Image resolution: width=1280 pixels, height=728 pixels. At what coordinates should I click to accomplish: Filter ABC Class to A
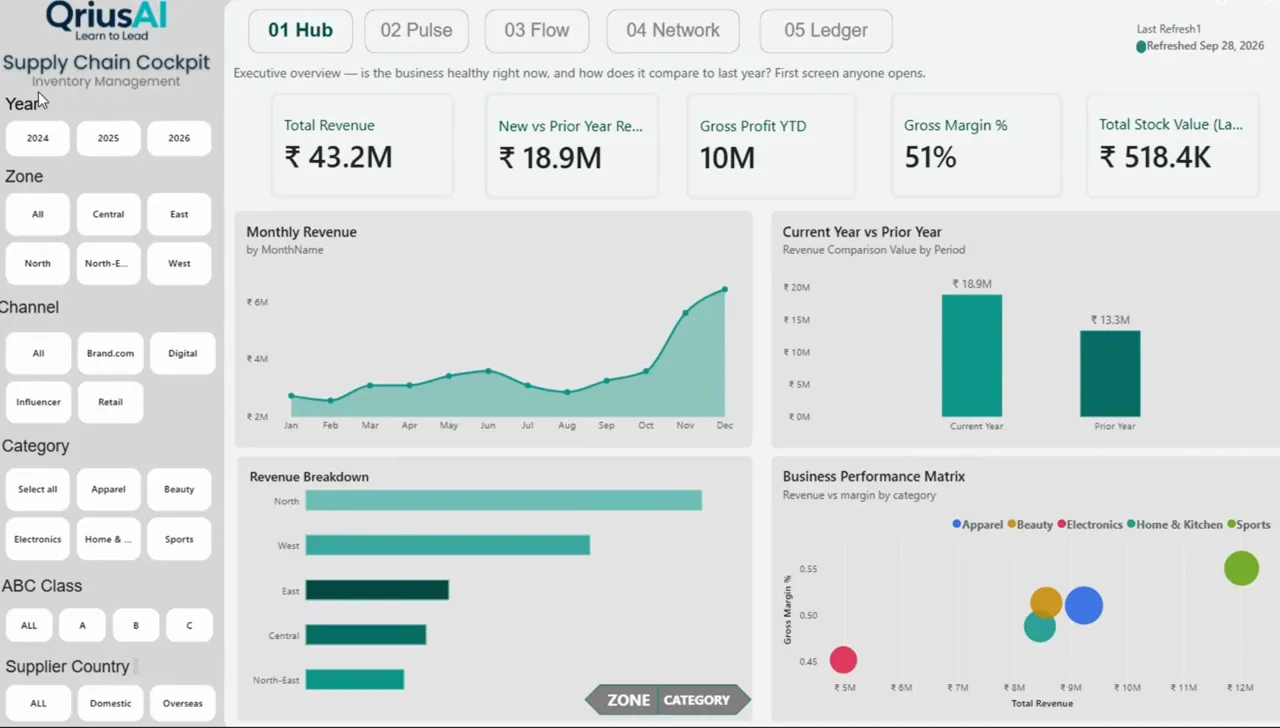82,625
